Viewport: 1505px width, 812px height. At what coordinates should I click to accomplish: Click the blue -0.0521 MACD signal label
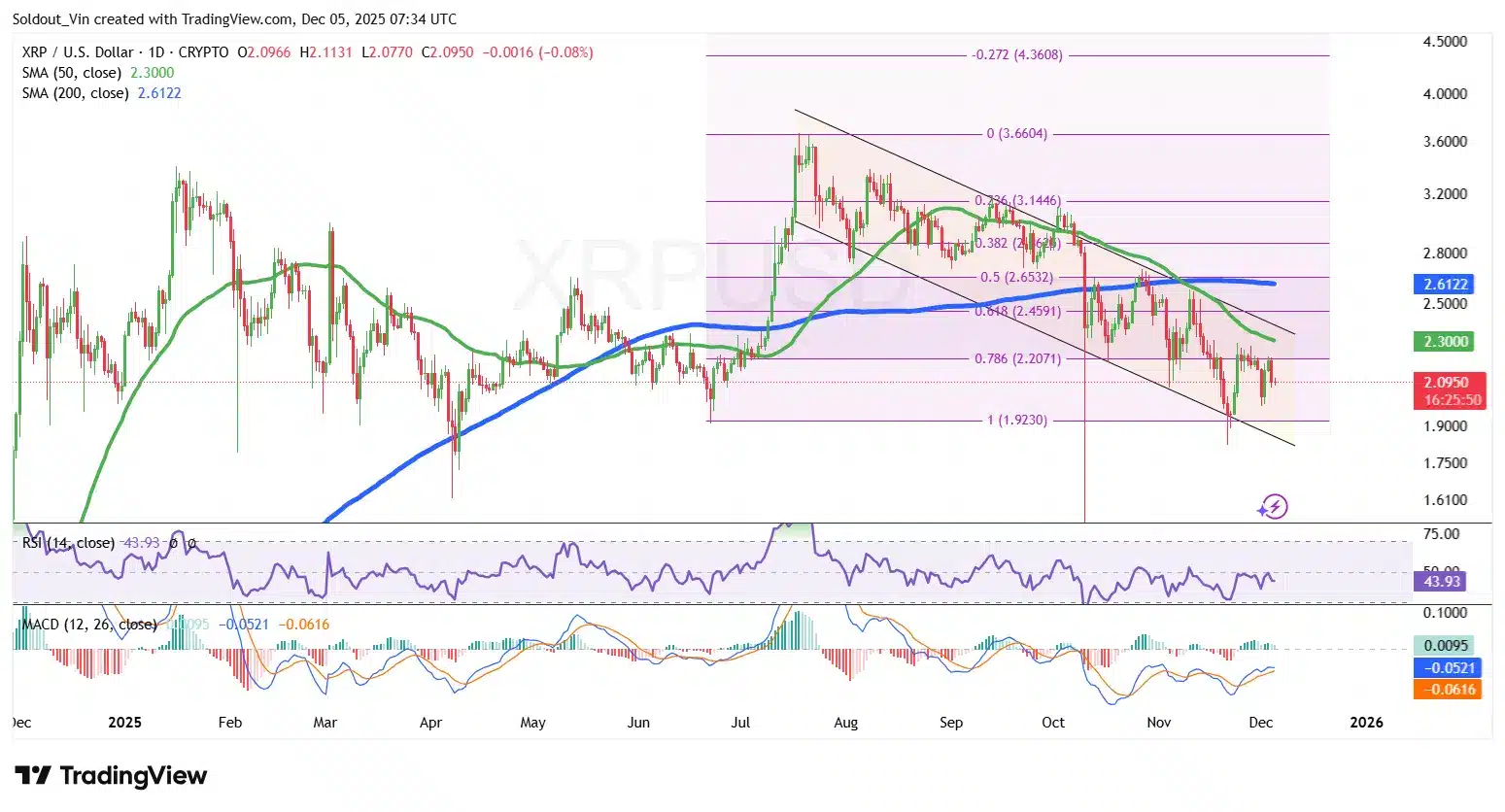(1447, 668)
